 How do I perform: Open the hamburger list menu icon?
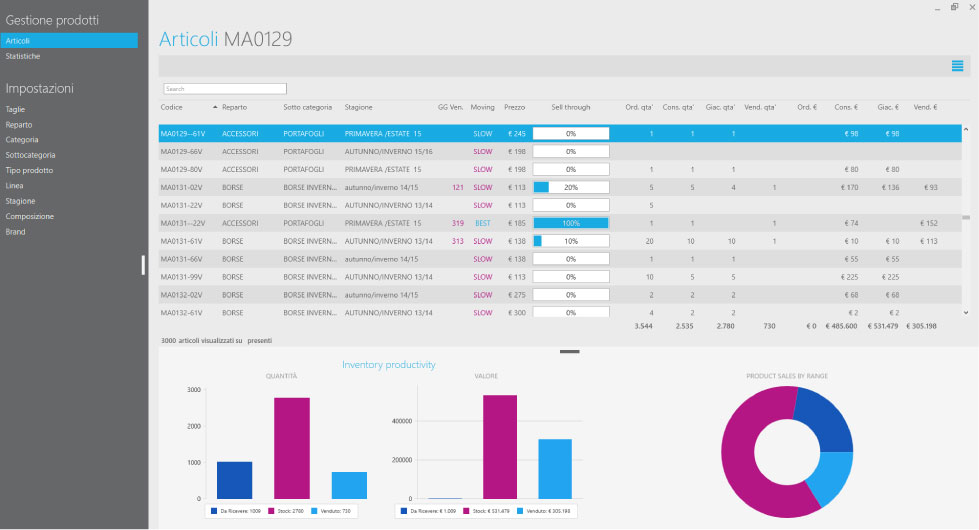click(x=957, y=66)
